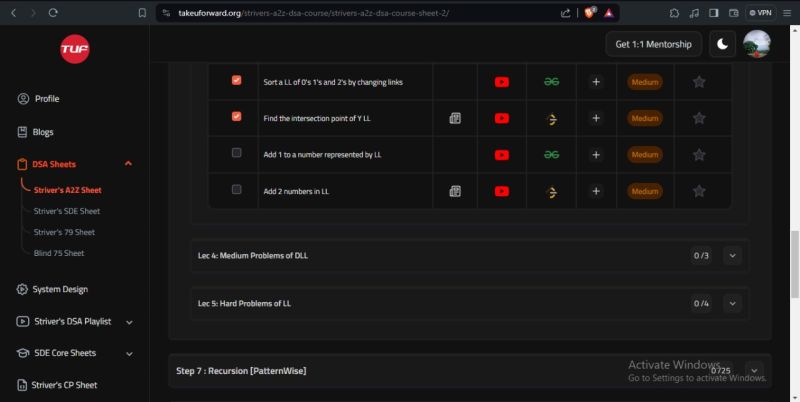Viewport: 800px width, 402px height.
Task: Open the browser hamburger menu
Action: click(x=787, y=13)
